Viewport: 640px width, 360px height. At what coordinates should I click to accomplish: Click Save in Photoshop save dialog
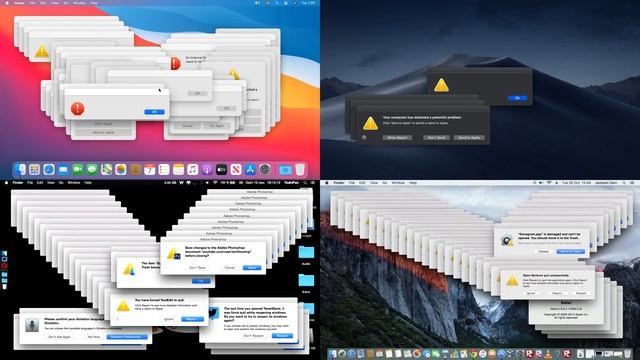pyautogui.click(x=252, y=268)
